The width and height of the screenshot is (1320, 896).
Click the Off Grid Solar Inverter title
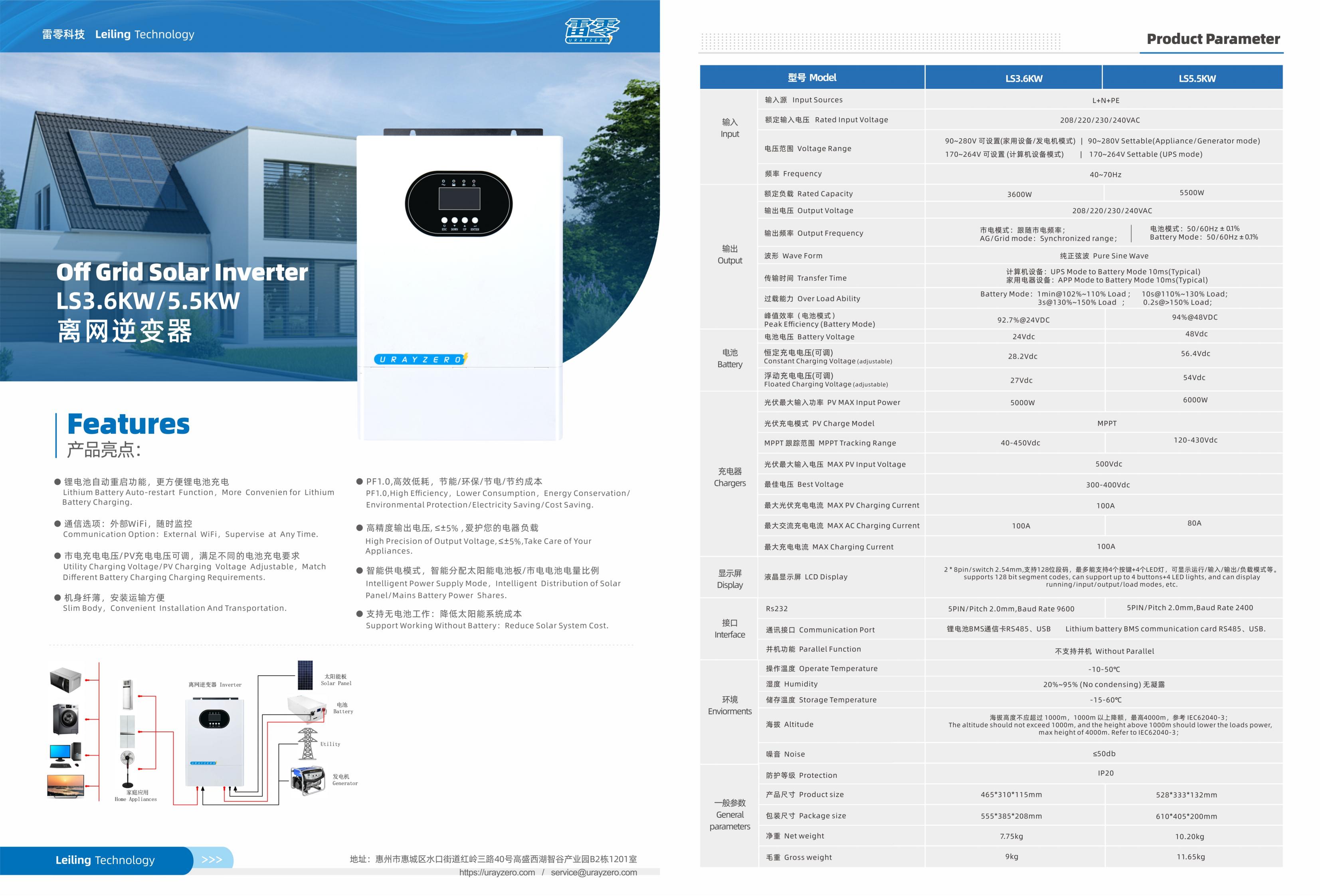coord(182,272)
